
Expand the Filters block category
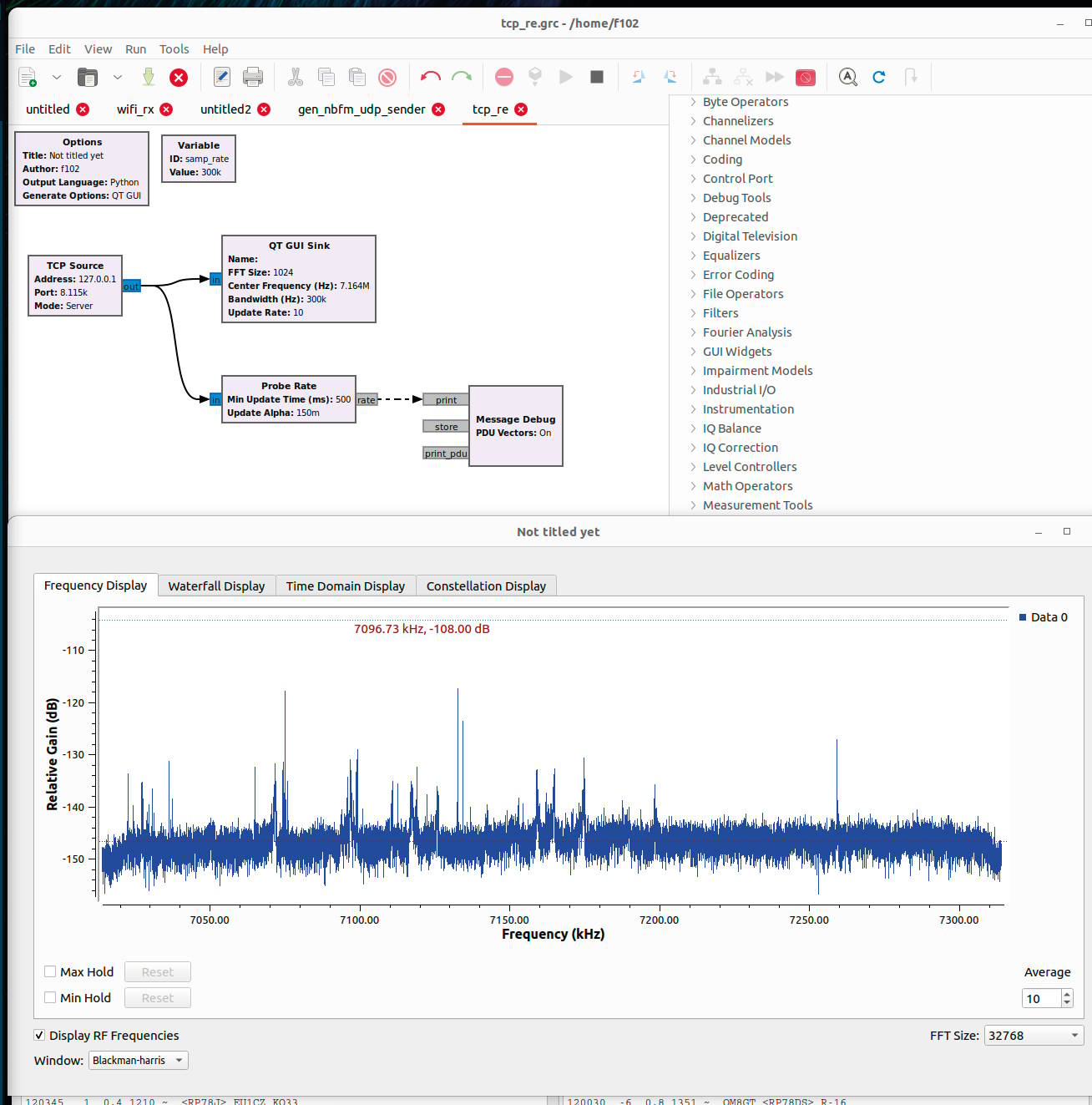click(x=720, y=313)
